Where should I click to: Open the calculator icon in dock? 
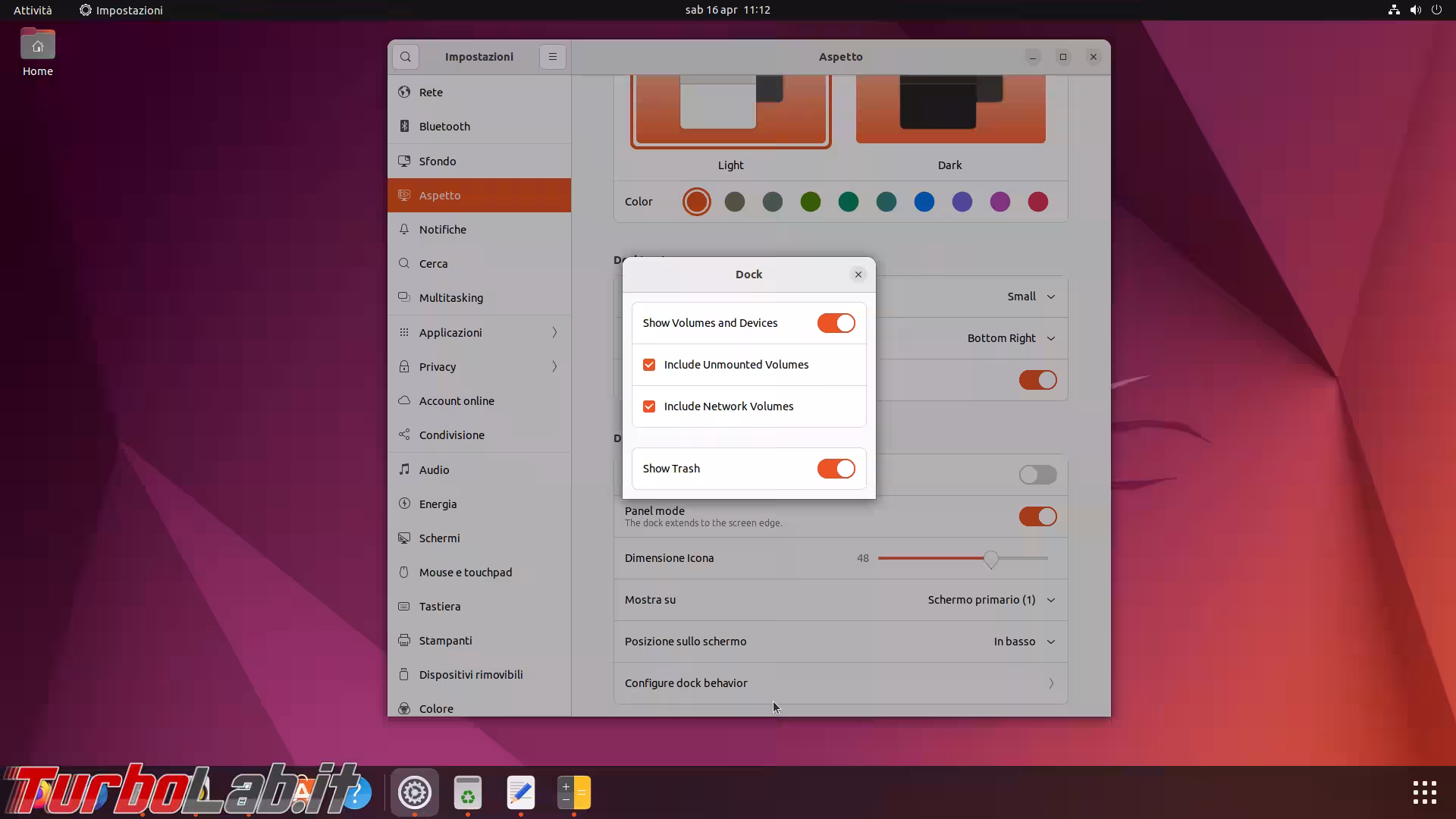point(574,792)
